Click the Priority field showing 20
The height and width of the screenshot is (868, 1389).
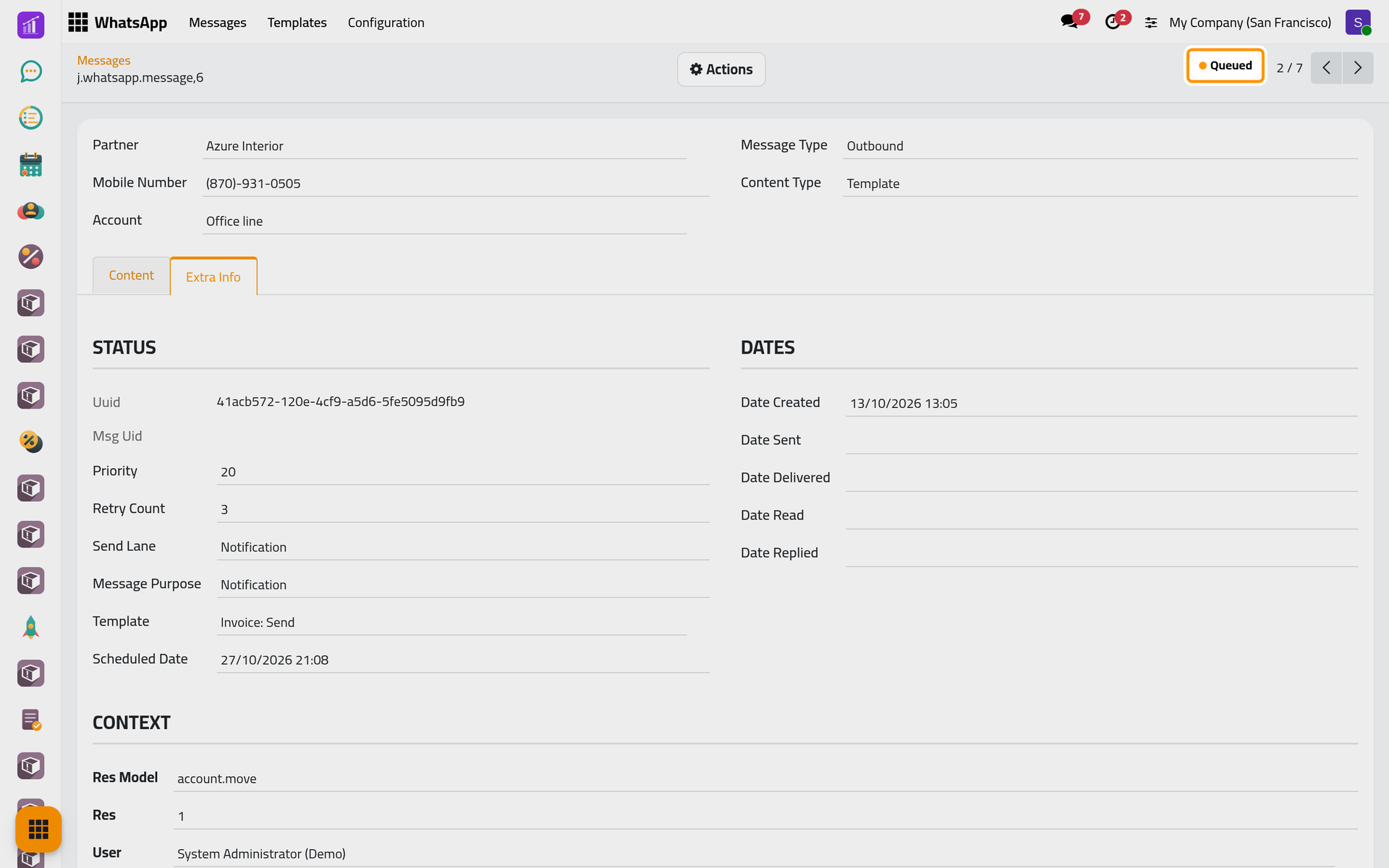(463, 472)
